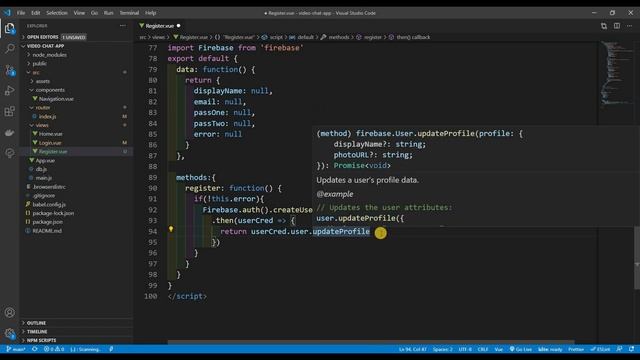Collapse the VIDEO-CHAT-APP root folder

76,46
